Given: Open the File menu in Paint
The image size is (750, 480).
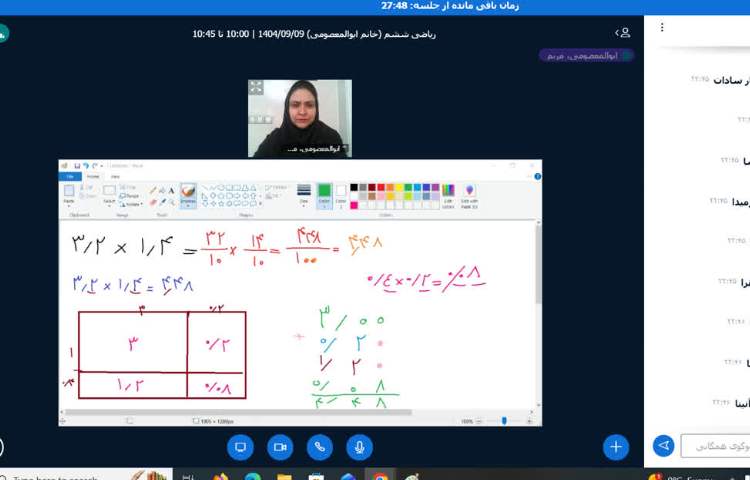Looking at the screenshot, I should [x=70, y=176].
